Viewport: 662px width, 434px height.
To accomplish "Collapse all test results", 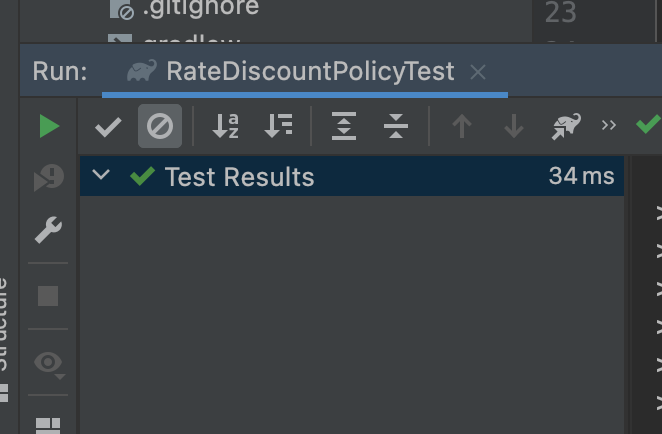I will pos(396,126).
